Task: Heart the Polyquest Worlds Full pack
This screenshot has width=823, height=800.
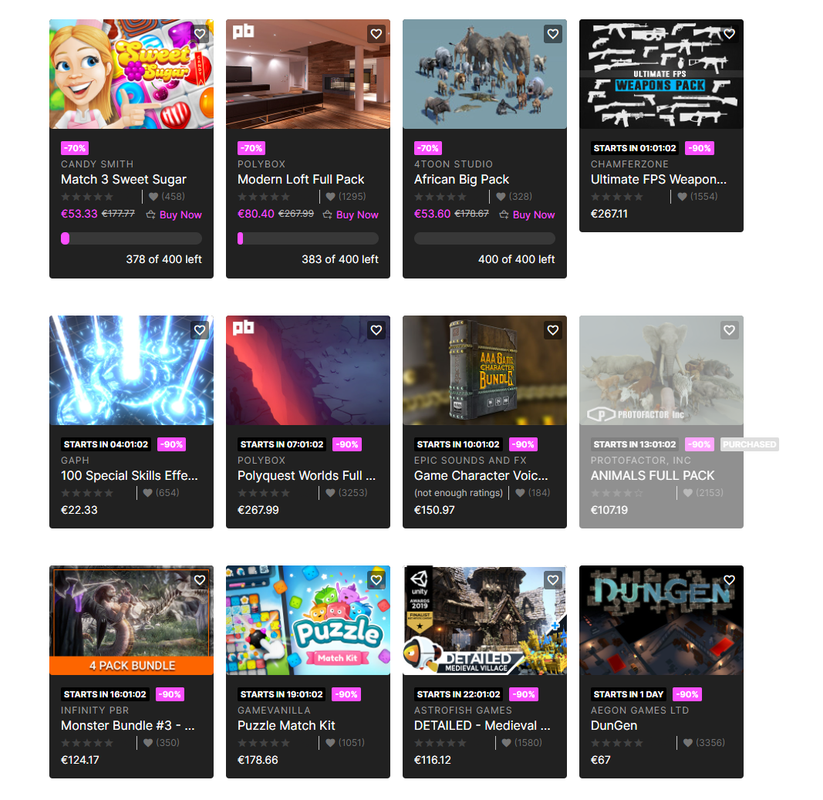Action: (376, 330)
